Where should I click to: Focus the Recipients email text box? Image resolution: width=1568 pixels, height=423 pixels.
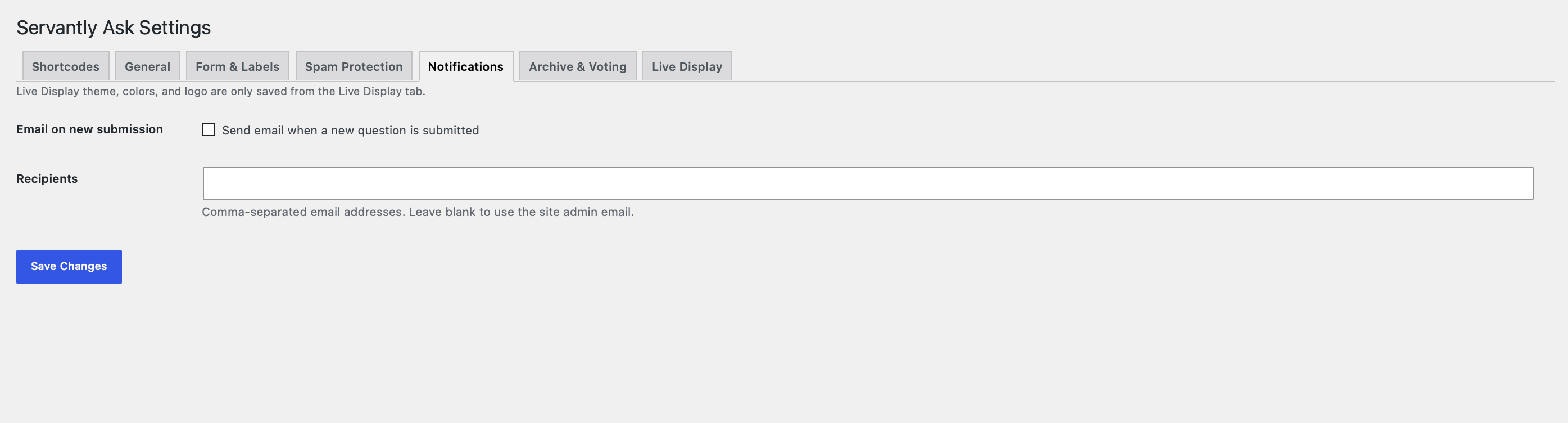[x=868, y=183]
